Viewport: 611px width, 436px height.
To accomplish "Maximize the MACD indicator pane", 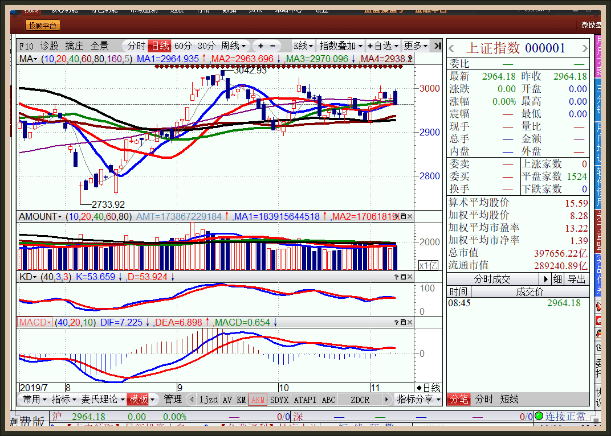I will [404, 322].
